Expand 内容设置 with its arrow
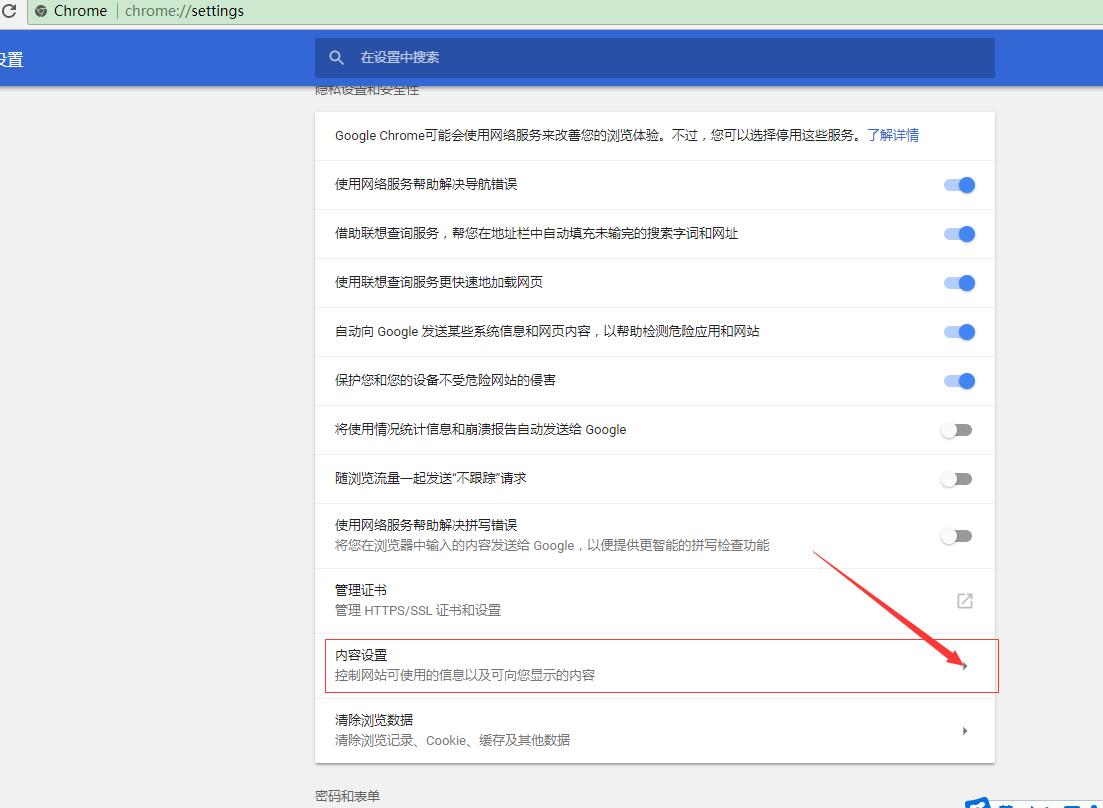This screenshot has height=808, width=1103. point(964,666)
